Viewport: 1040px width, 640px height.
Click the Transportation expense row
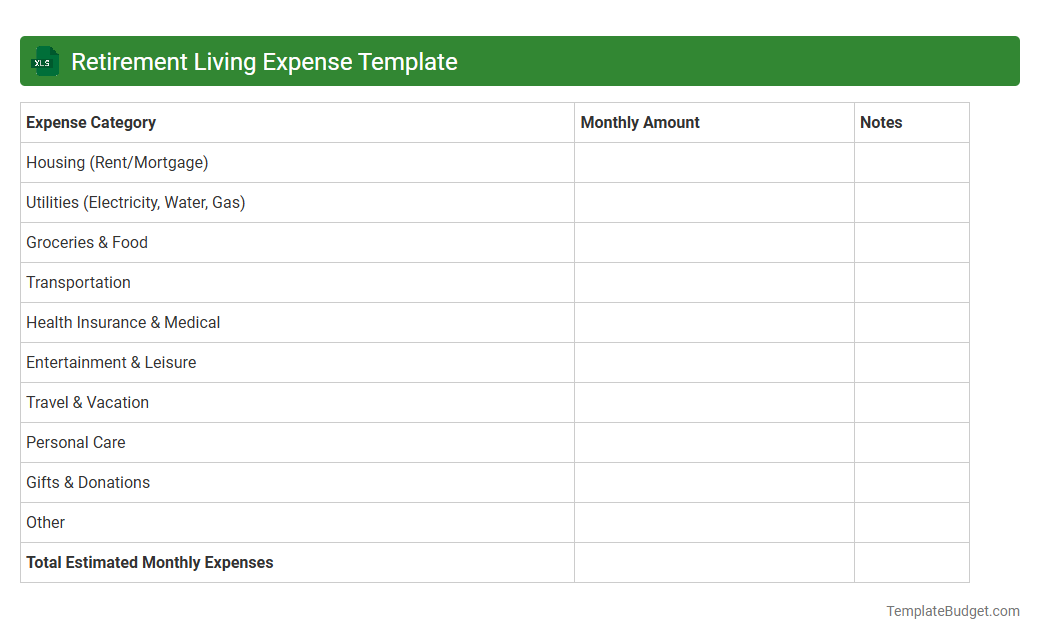pyautogui.click(x=78, y=282)
